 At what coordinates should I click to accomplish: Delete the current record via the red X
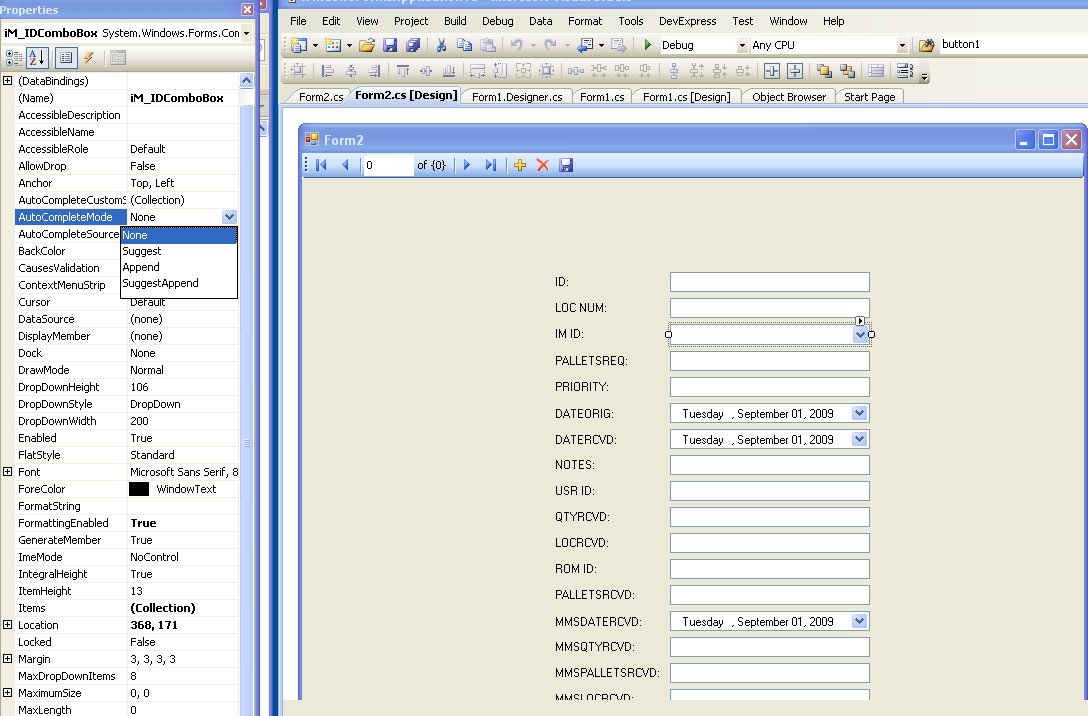(x=543, y=165)
